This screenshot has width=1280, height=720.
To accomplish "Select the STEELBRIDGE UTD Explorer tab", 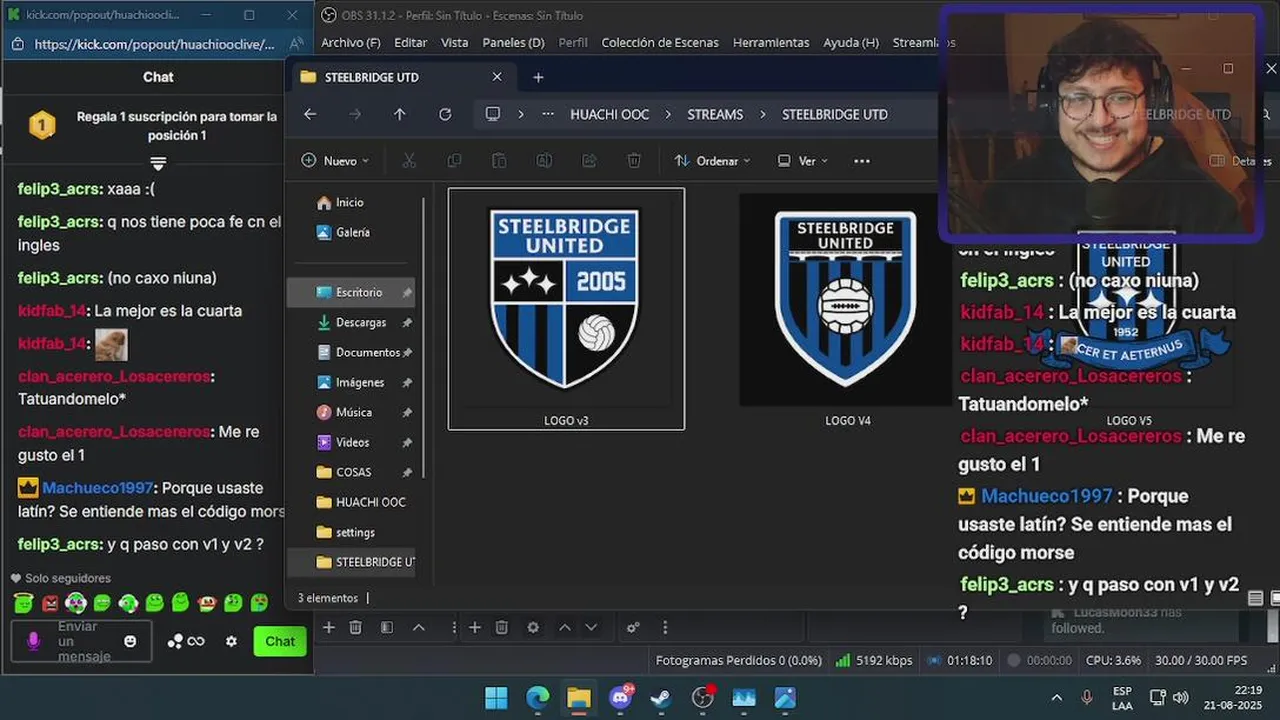I will coord(400,77).
